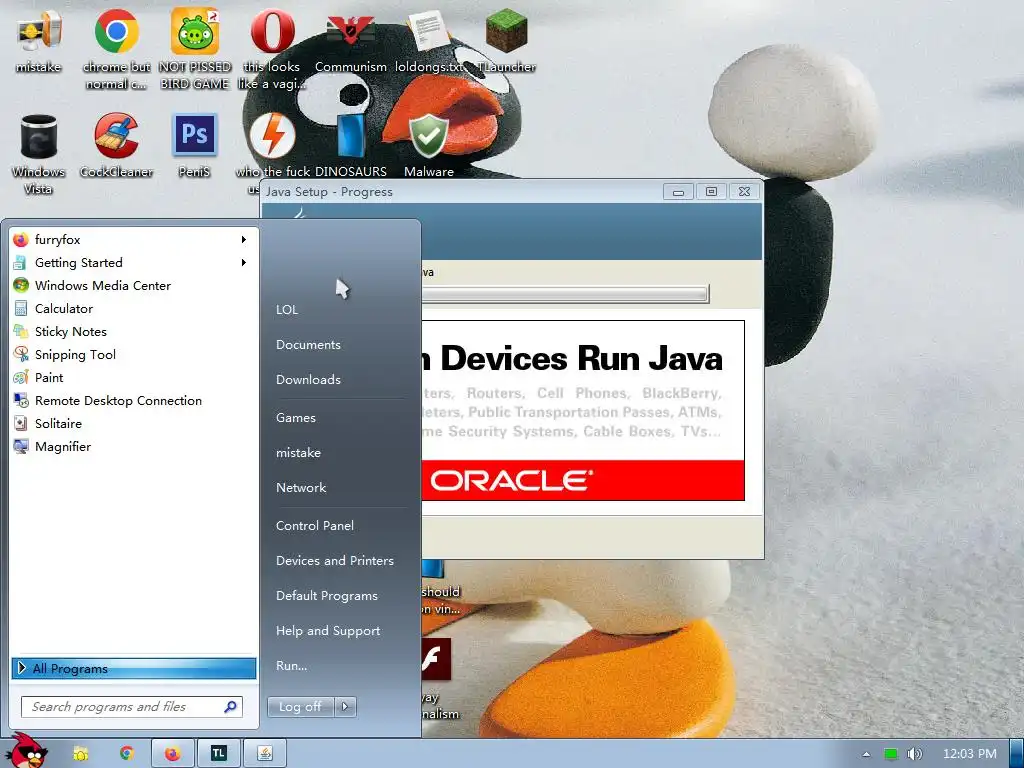This screenshot has width=1024, height=768.
Task: Launch Sticky Notes from the start menu
Action: [x=134, y=332]
